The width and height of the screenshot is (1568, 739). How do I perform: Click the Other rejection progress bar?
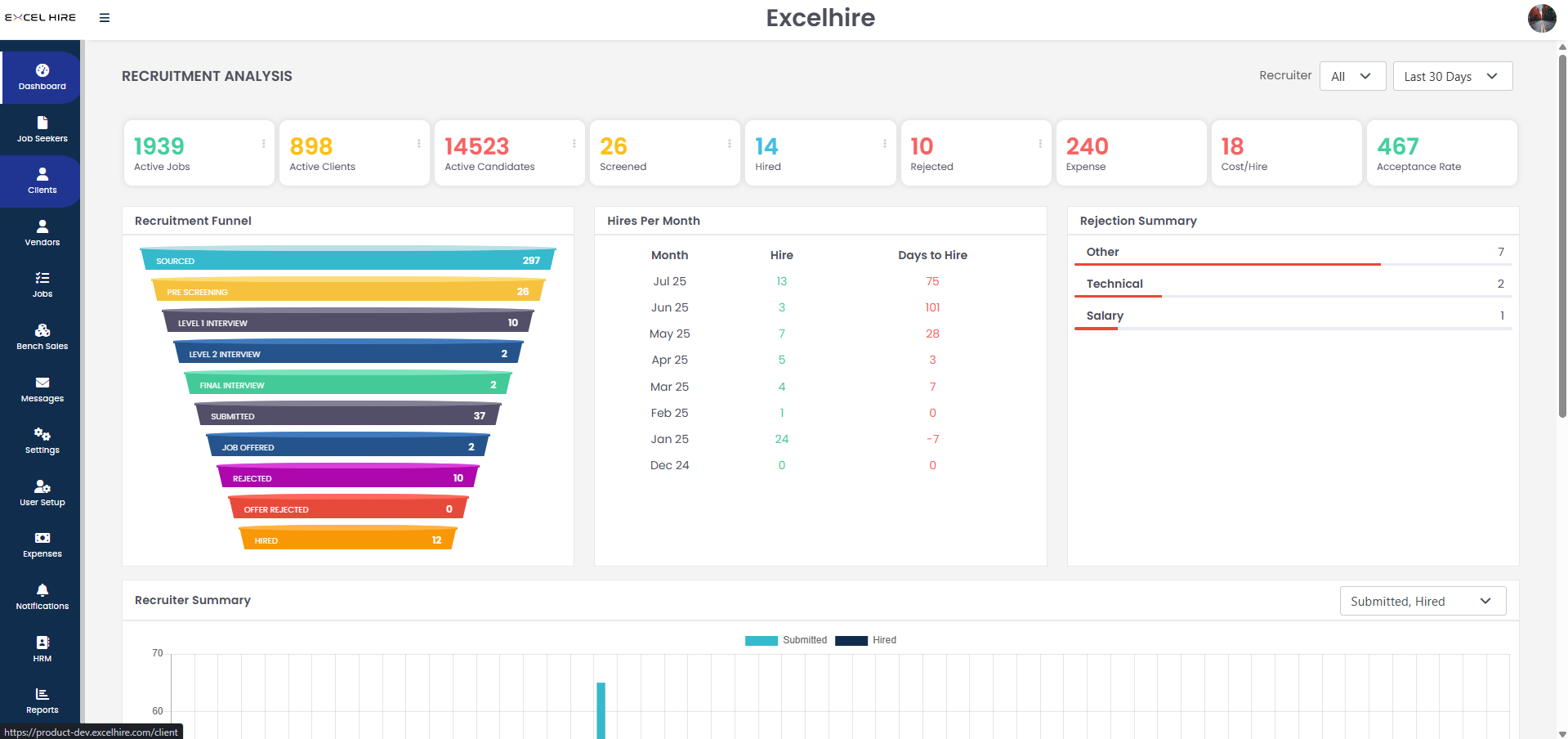point(1293,264)
